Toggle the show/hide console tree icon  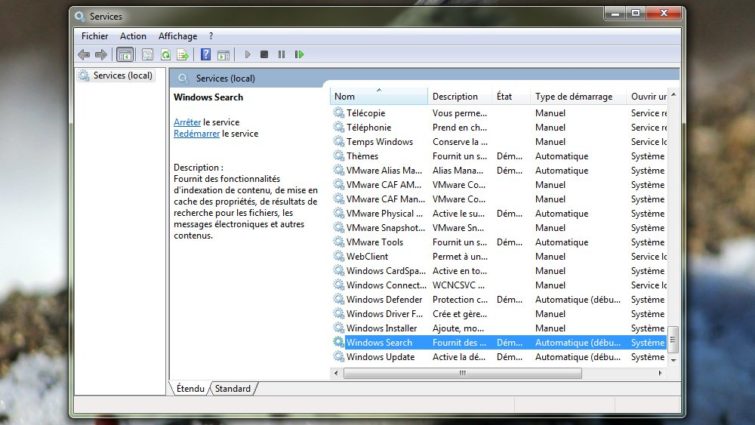click(125, 54)
